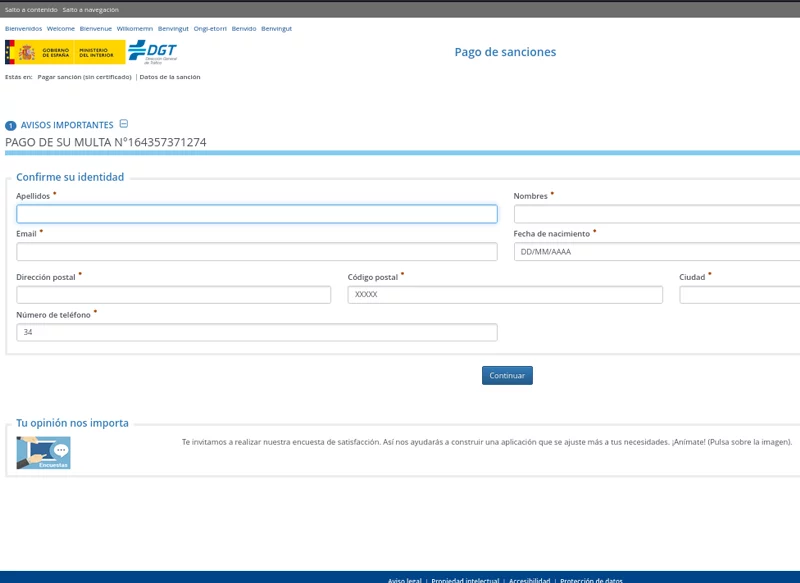Screen dimensions: 800x583
Task: Click the Gobierno de España Ministerio logo
Action: pos(64,52)
